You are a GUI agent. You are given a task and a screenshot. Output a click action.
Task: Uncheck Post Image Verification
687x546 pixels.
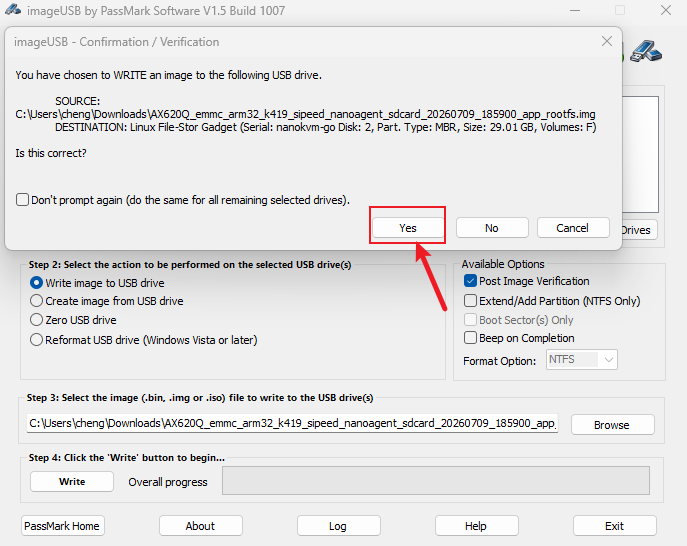[470, 281]
